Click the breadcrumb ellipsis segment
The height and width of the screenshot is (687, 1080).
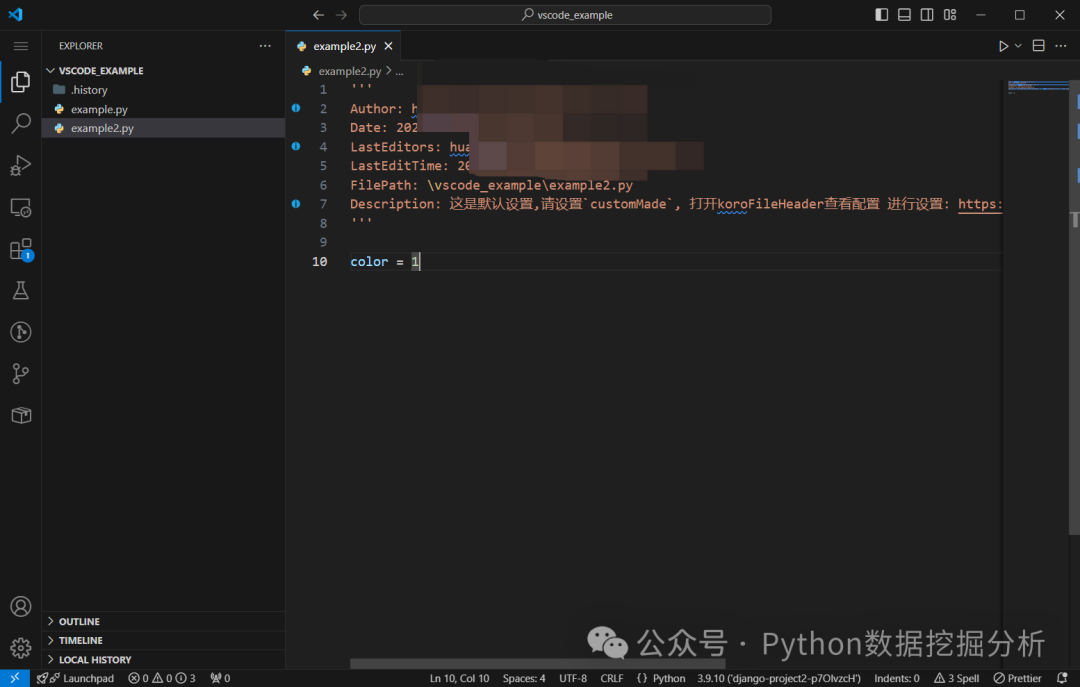(x=399, y=71)
